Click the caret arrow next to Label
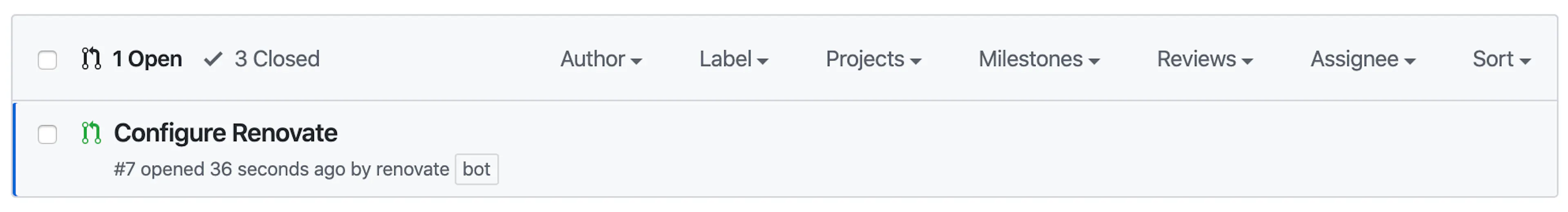The width and height of the screenshot is (1568, 212). tap(763, 61)
